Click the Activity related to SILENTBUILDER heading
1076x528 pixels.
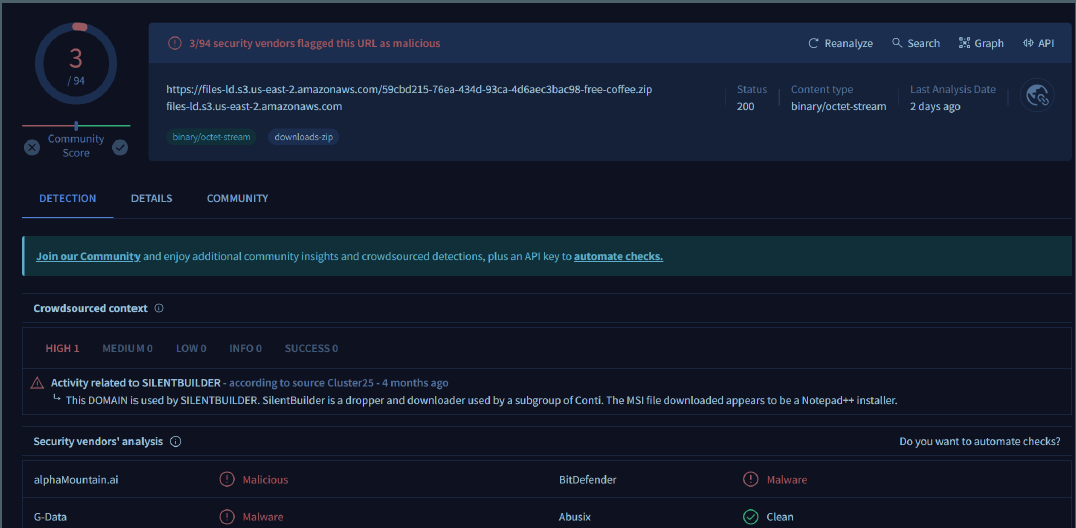(x=136, y=382)
